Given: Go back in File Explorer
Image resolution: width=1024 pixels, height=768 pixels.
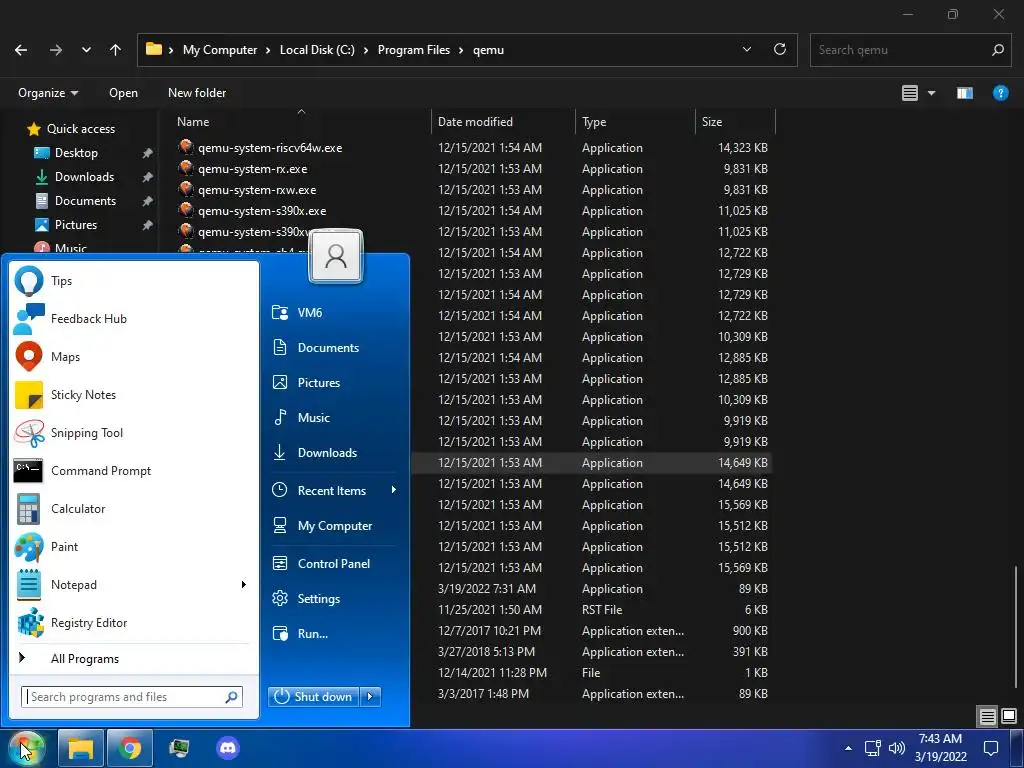Looking at the screenshot, I should coord(21,50).
